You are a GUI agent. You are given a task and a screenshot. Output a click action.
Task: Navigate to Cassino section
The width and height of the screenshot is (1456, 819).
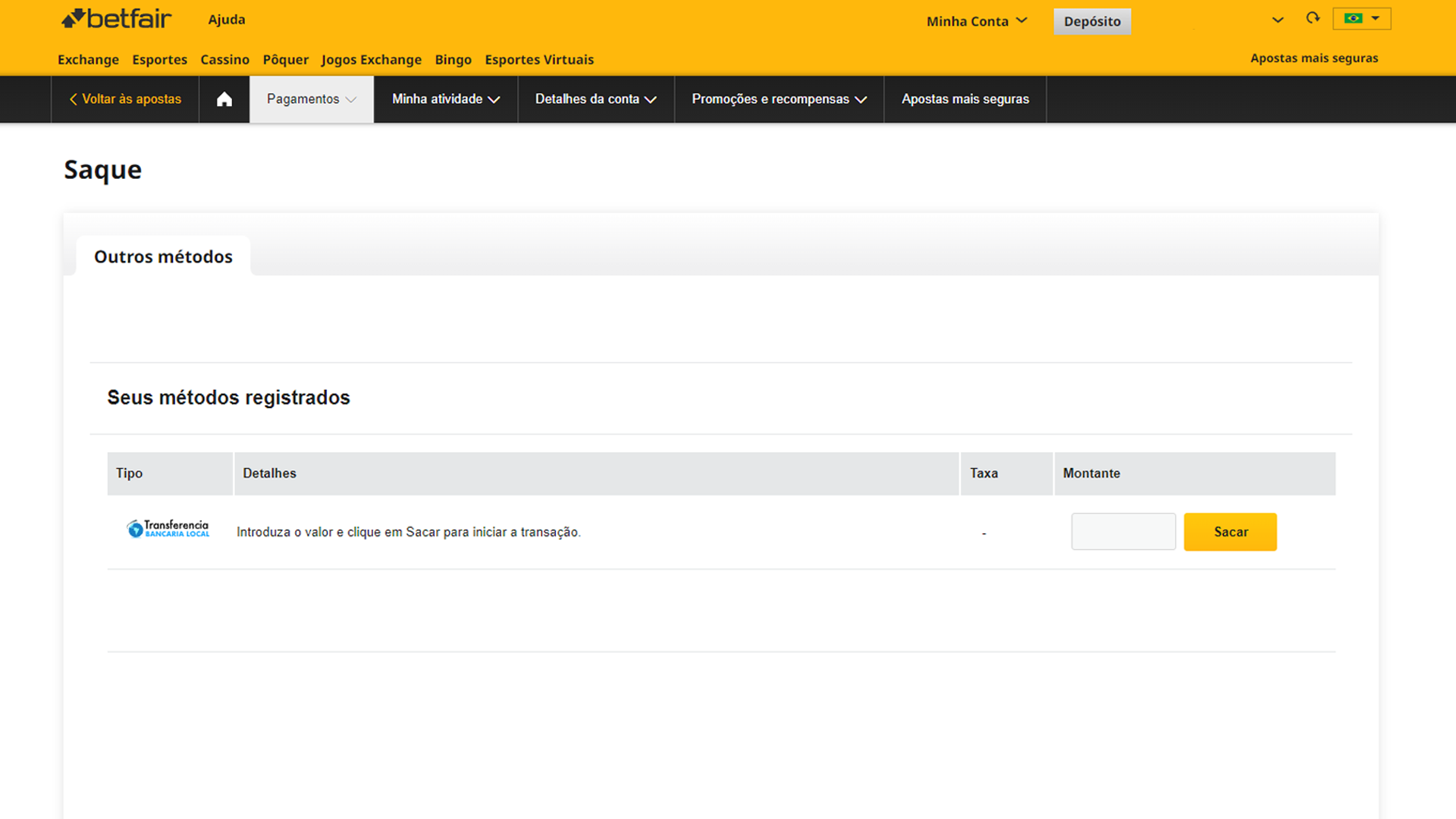(x=224, y=59)
